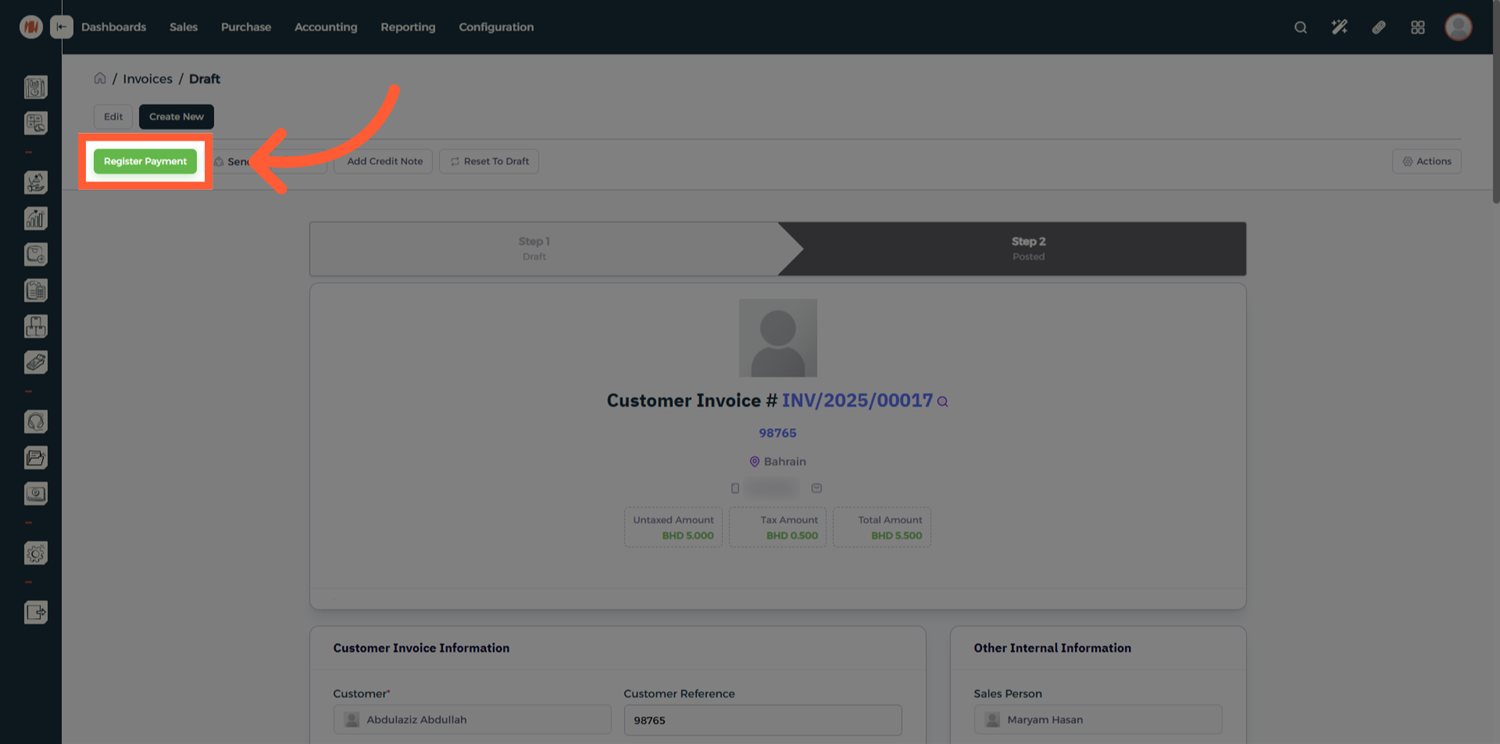Image resolution: width=1500 pixels, height=744 pixels.
Task: Click the search magnifier in top bar
Action: [x=1300, y=27]
